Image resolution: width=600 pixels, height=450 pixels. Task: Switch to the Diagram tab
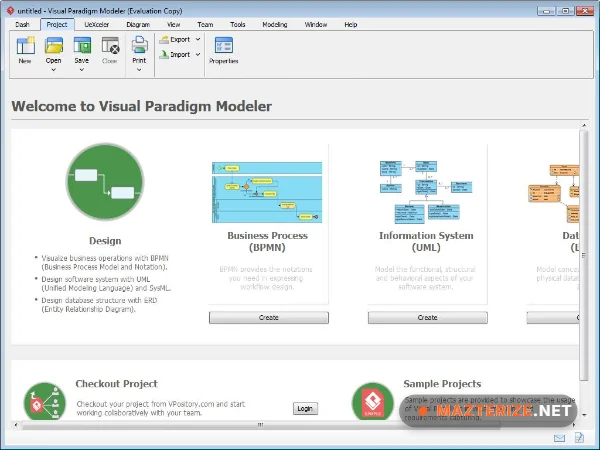point(138,24)
